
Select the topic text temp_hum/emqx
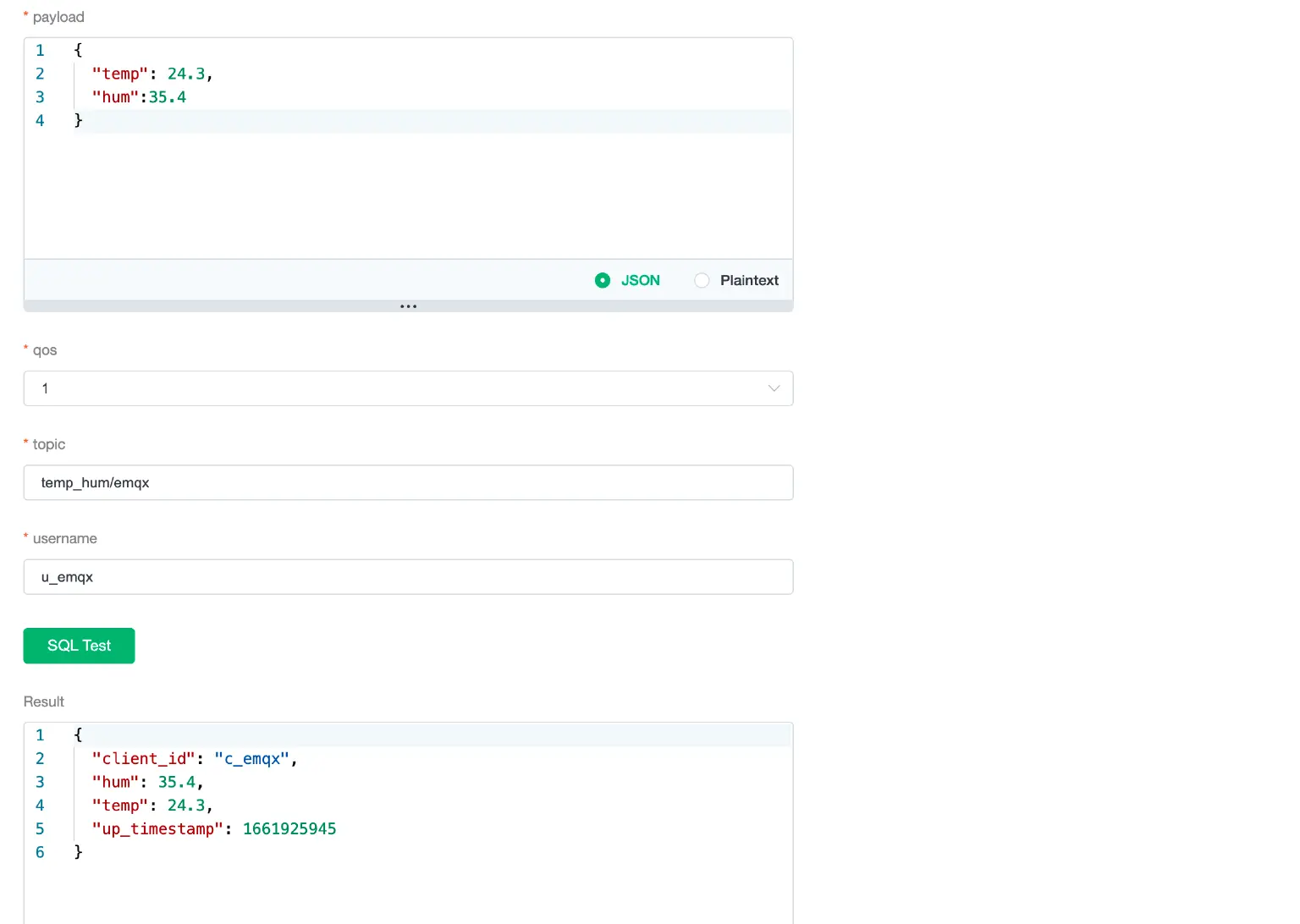pos(95,482)
